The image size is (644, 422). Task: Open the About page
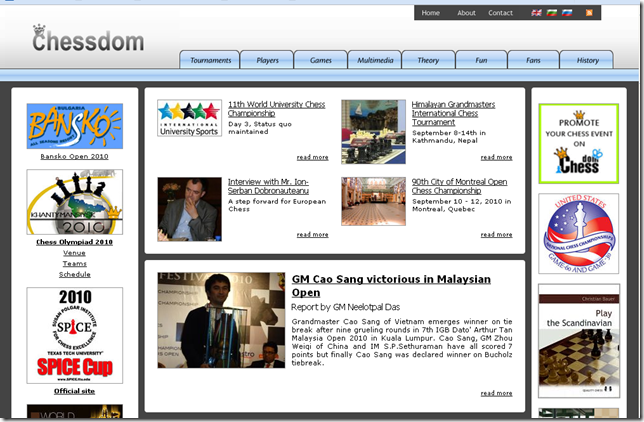click(x=466, y=13)
